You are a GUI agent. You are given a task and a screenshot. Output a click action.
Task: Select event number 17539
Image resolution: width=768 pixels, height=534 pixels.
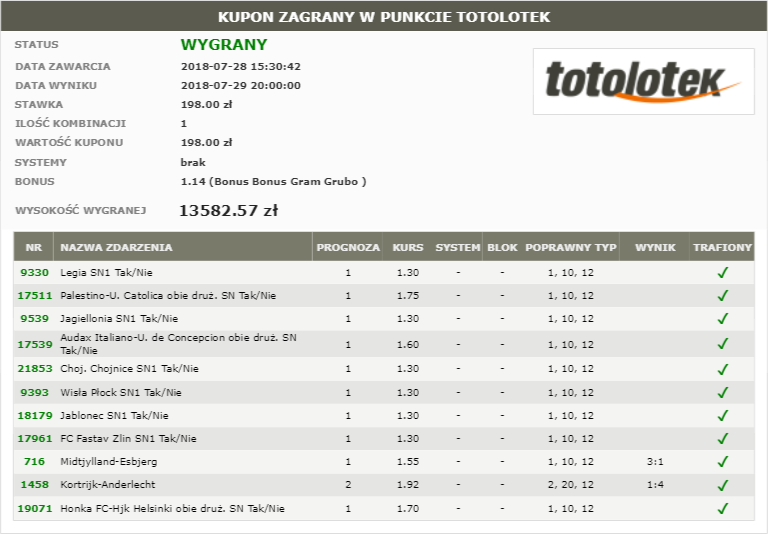(x=34, y=344)
